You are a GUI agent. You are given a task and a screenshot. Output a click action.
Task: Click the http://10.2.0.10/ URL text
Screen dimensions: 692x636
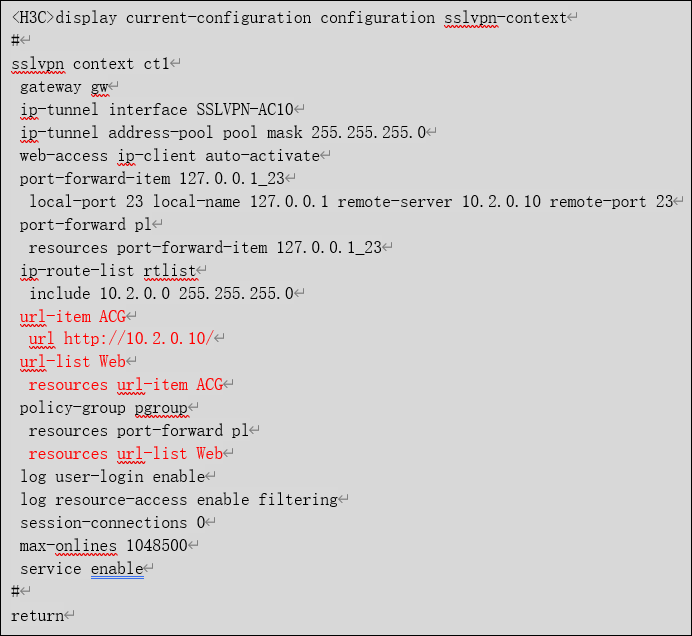(x=138, y=339)
